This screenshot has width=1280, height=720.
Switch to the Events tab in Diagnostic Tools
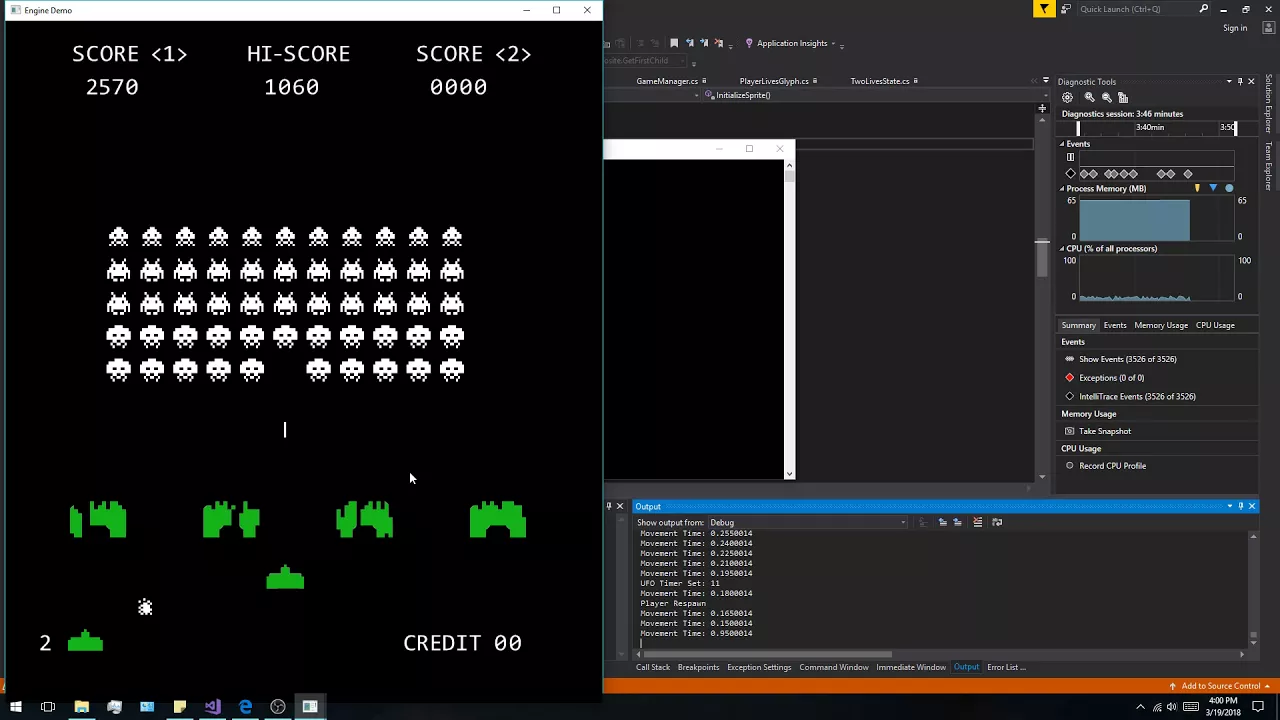(x=1115, y=325)
